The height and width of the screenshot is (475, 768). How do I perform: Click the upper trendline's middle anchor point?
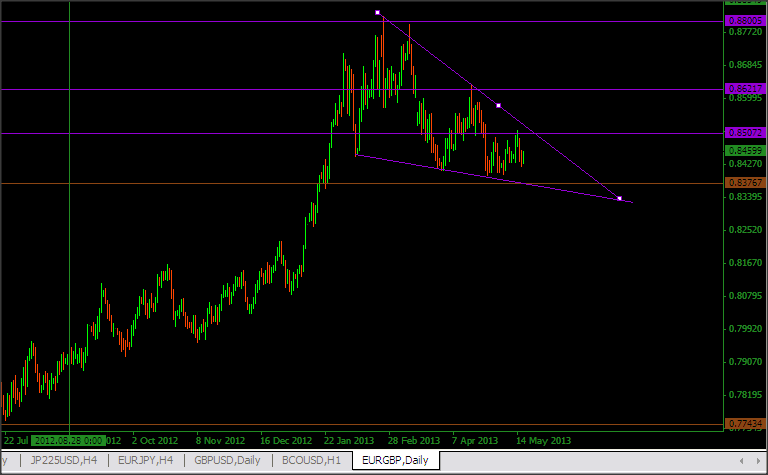click(499, 106)
